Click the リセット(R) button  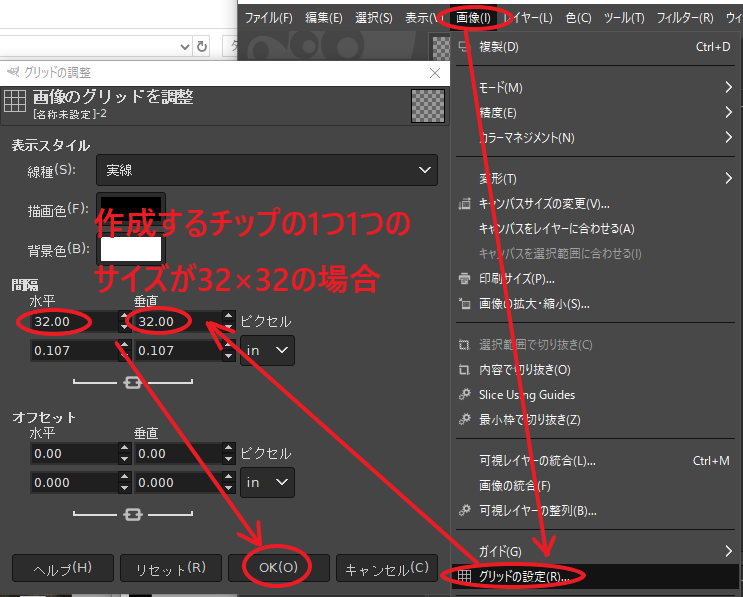(171, 568)
